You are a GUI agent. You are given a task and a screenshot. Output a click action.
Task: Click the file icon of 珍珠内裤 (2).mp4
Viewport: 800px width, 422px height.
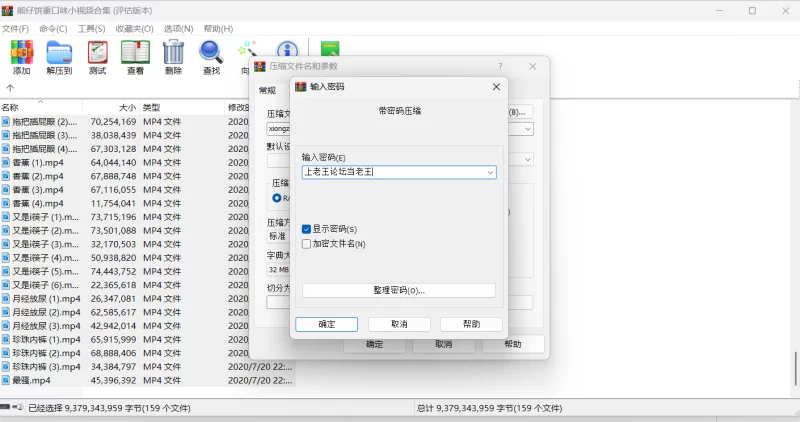(x=6, y=353)
